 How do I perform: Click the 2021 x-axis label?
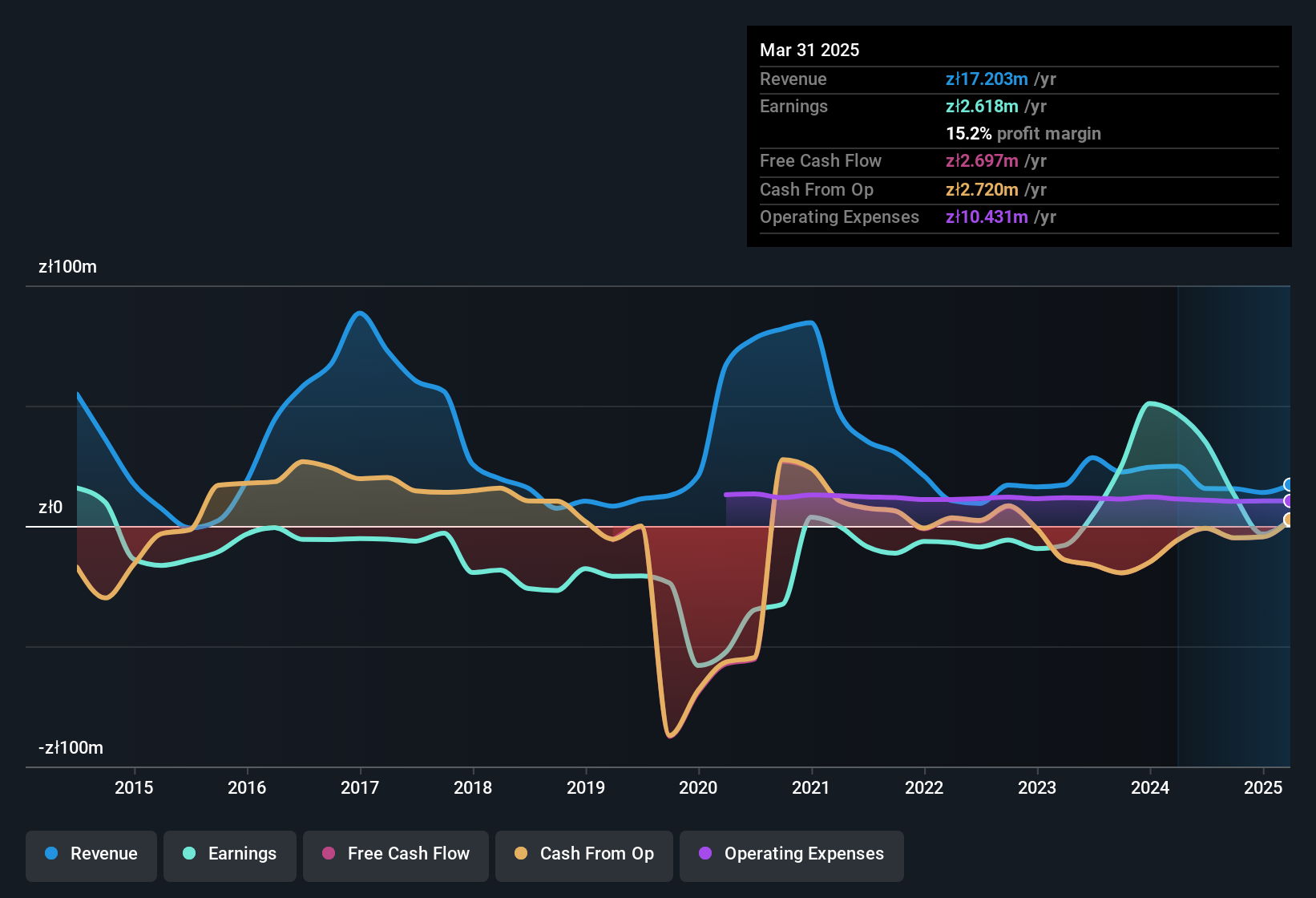click(811, 787)
